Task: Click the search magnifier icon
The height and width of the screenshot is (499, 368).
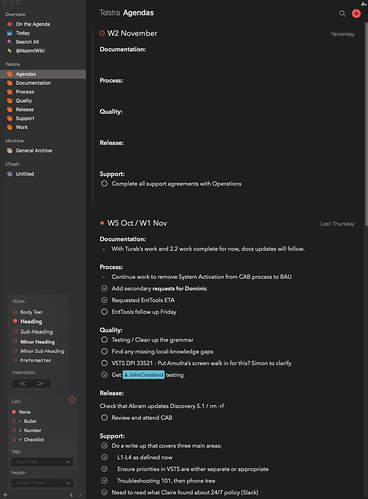Action: coord(342,13)
